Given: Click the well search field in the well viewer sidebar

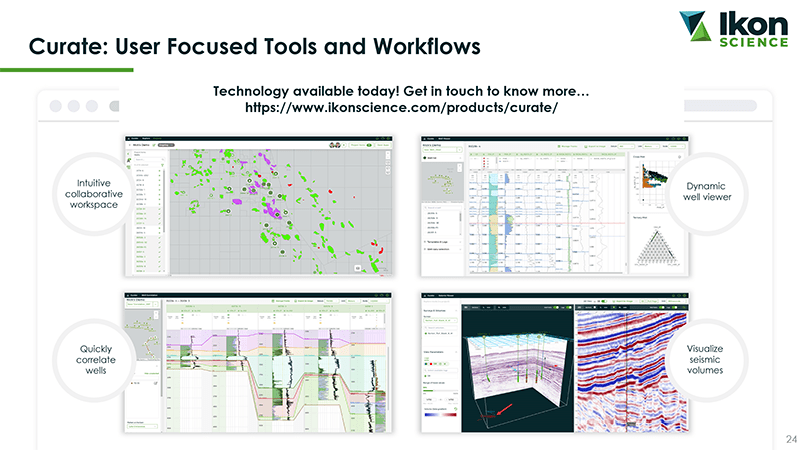Looking at the screenshot, I should coord(442,208).
